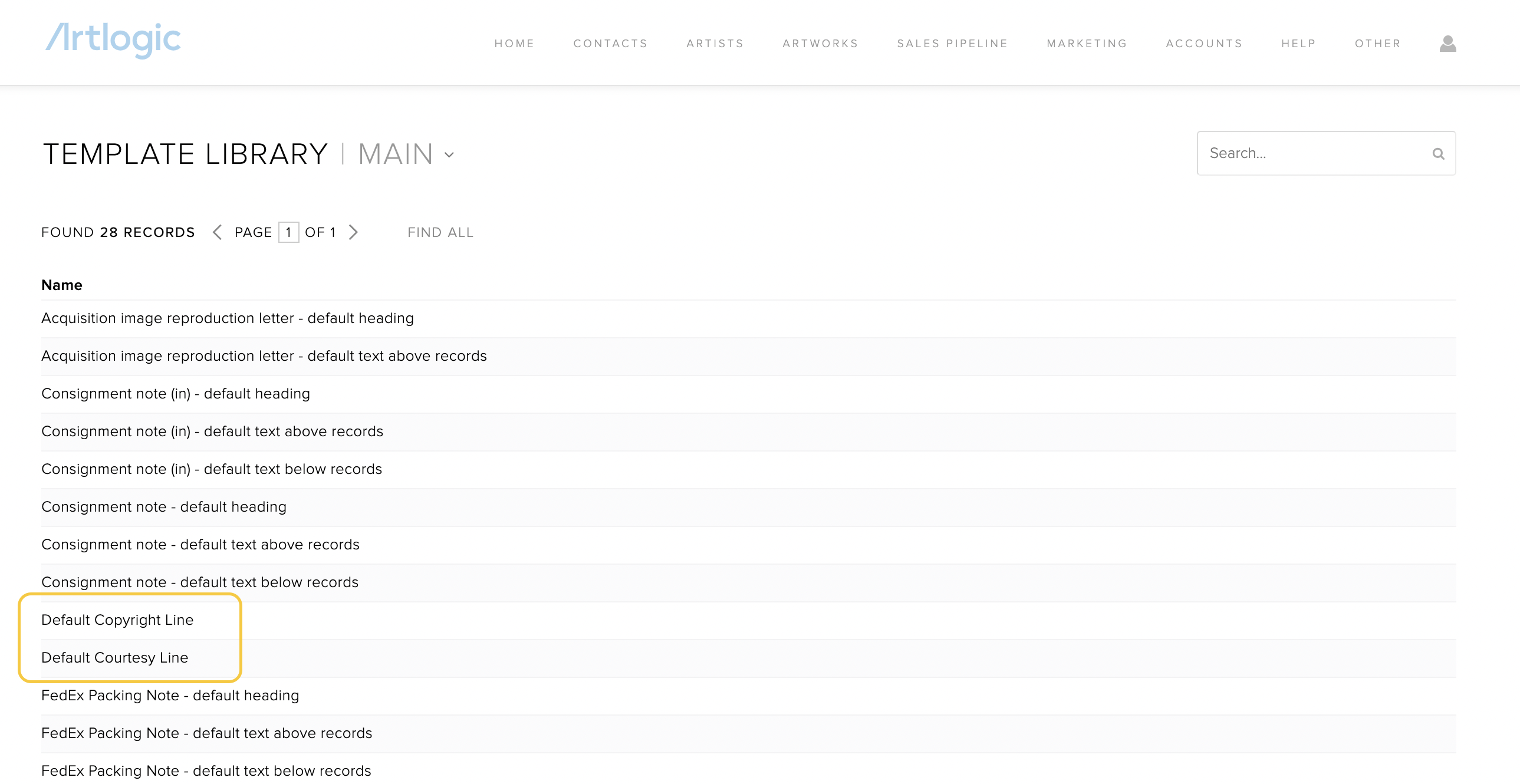Open the Contacts menu
This screenshot has height=784, width=1520.
(610, 44)
